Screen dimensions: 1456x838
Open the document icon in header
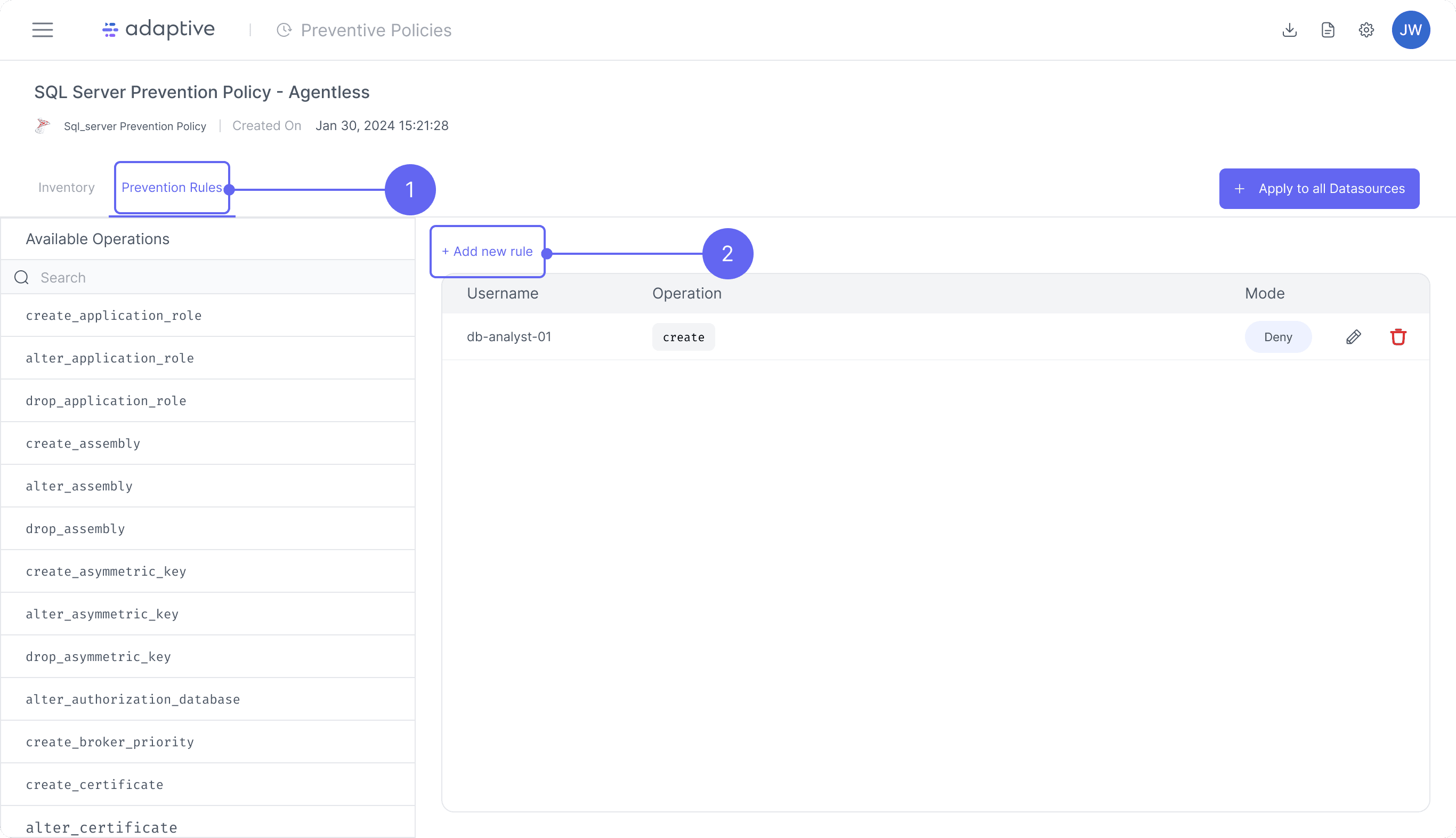click(1328, 30)
